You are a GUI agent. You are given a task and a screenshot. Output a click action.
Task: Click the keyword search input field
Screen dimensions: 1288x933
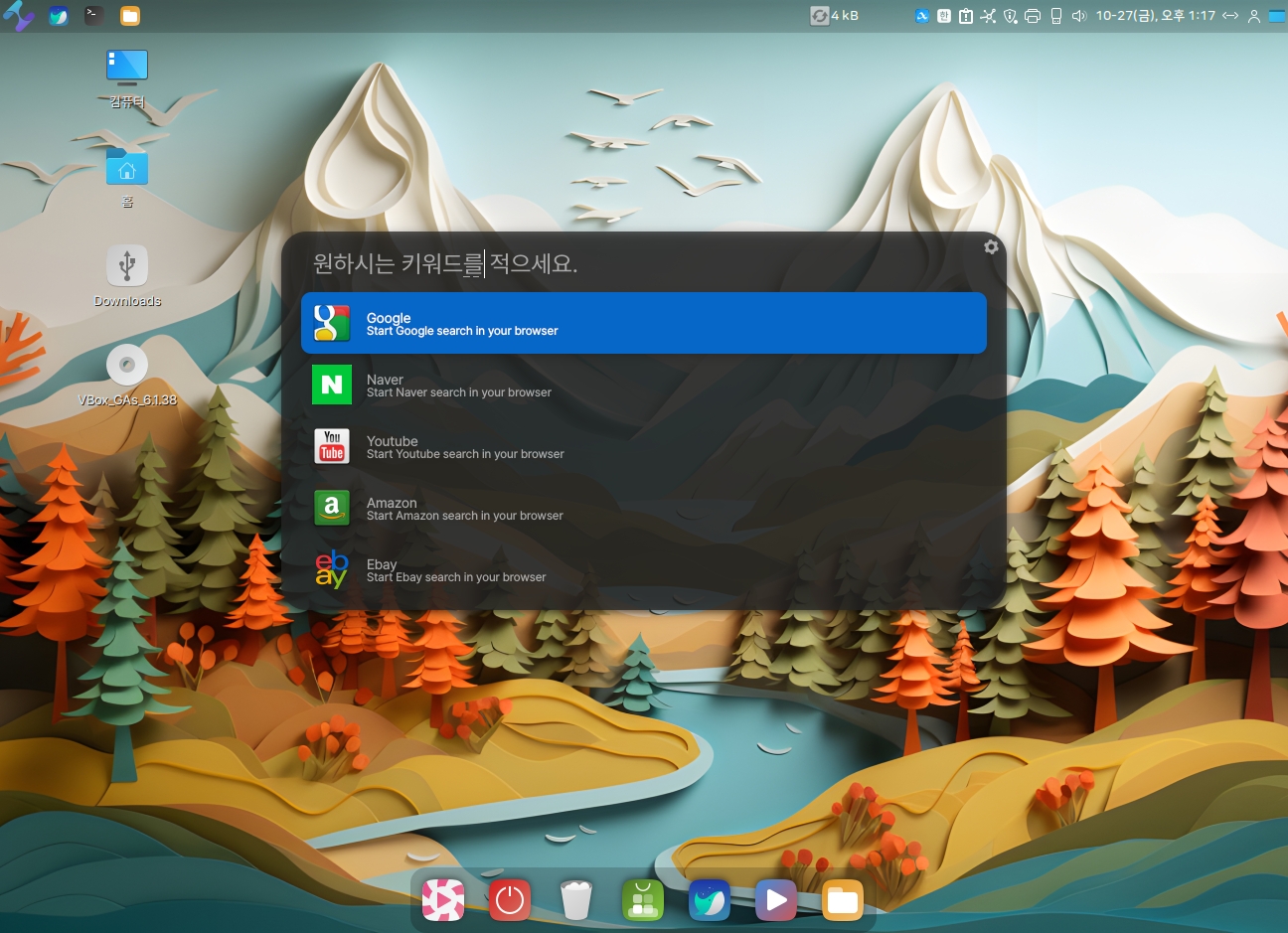(x=636, y=263)
